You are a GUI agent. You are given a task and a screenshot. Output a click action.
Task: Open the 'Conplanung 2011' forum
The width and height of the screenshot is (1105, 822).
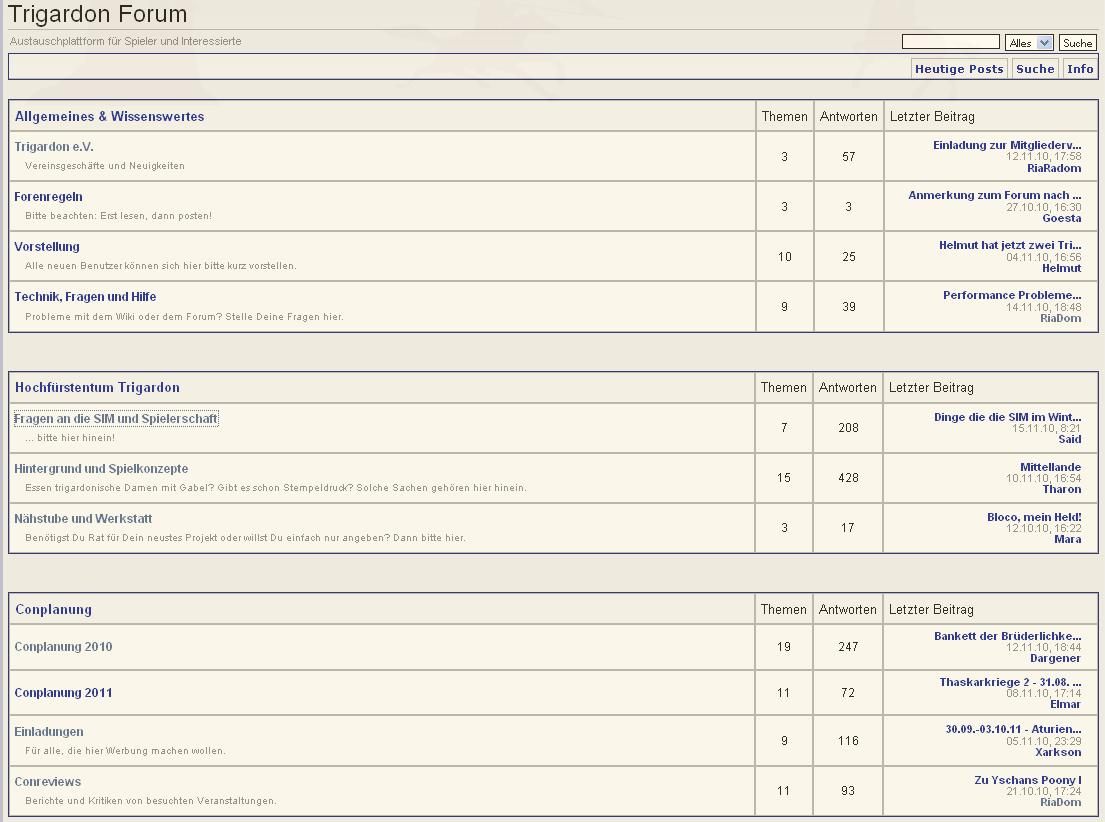coord(63,693)
